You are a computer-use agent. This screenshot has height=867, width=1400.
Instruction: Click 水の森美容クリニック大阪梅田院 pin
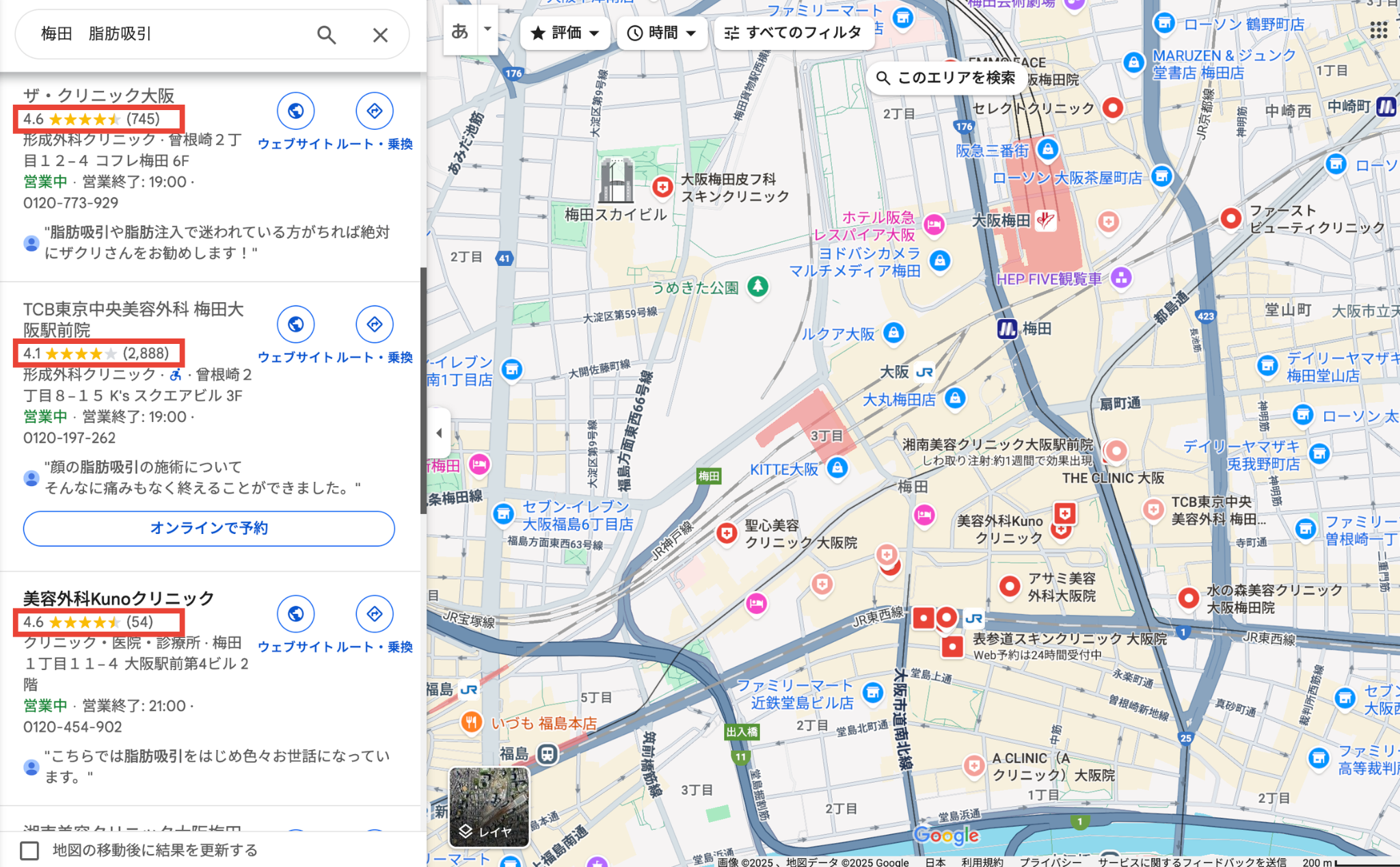coord(1189,598)
